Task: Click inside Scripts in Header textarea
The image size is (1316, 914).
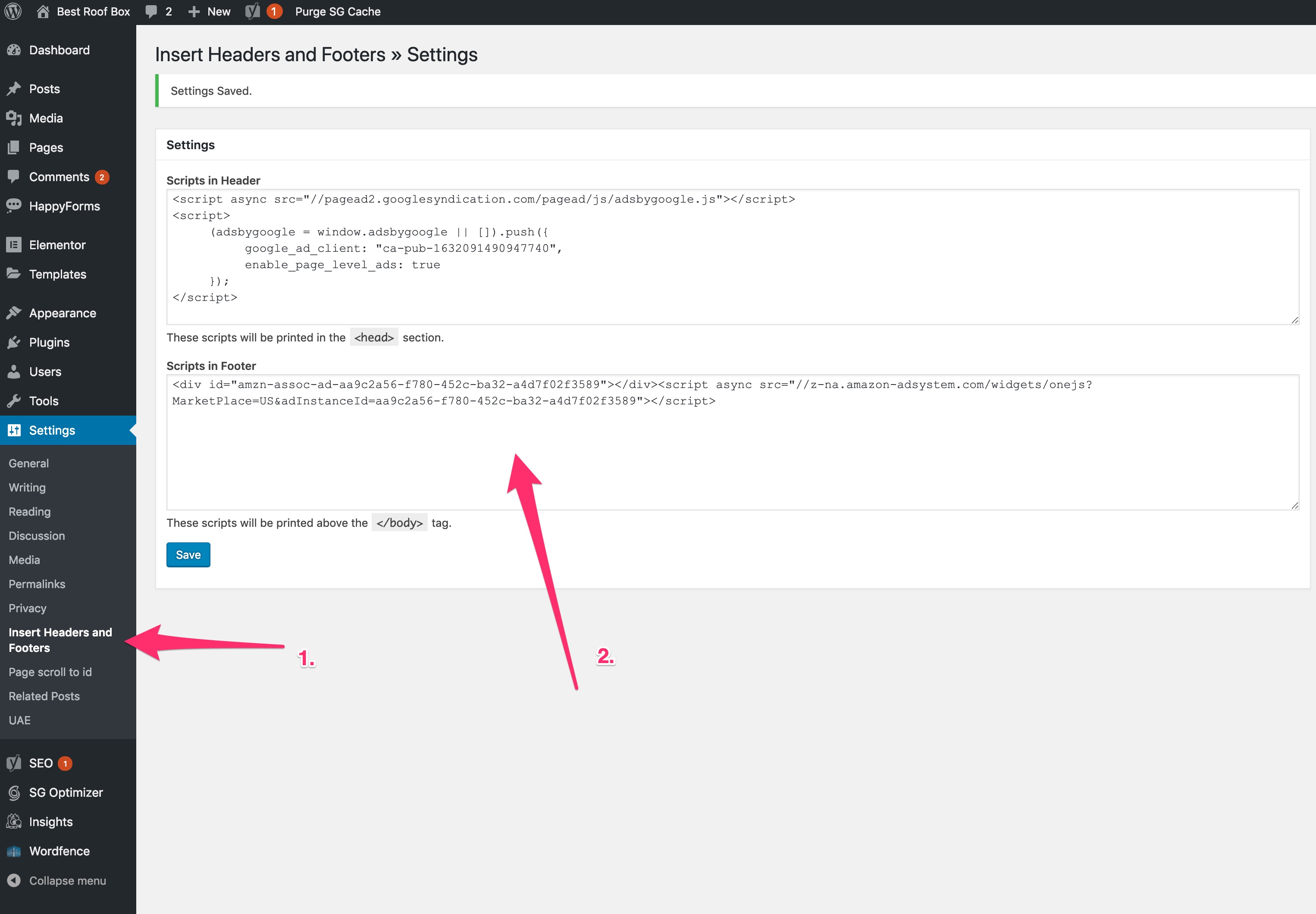Action: tap(733, 257)
